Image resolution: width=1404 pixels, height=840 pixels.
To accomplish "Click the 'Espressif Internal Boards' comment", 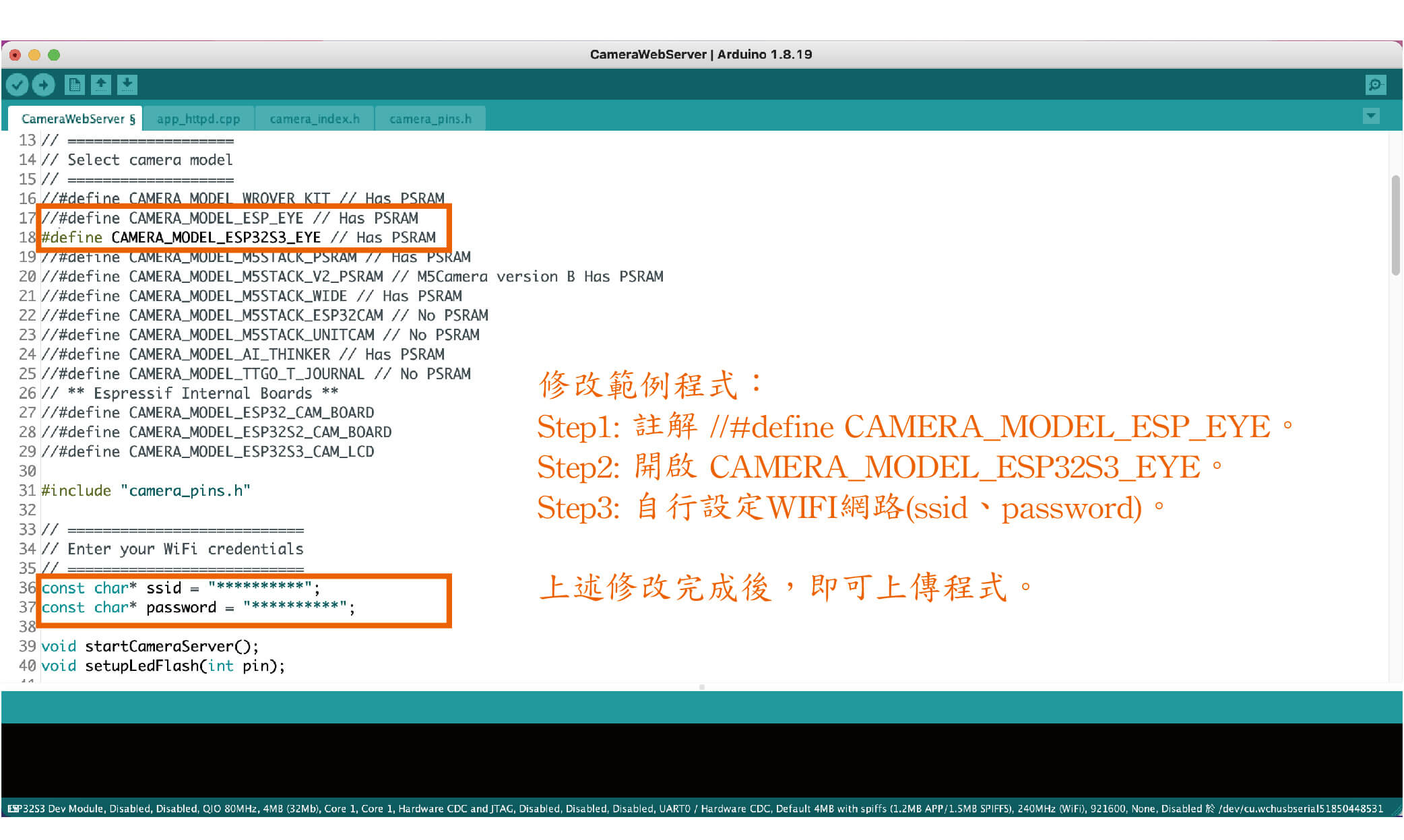I will pyautogui.click(x=189, y=393).
